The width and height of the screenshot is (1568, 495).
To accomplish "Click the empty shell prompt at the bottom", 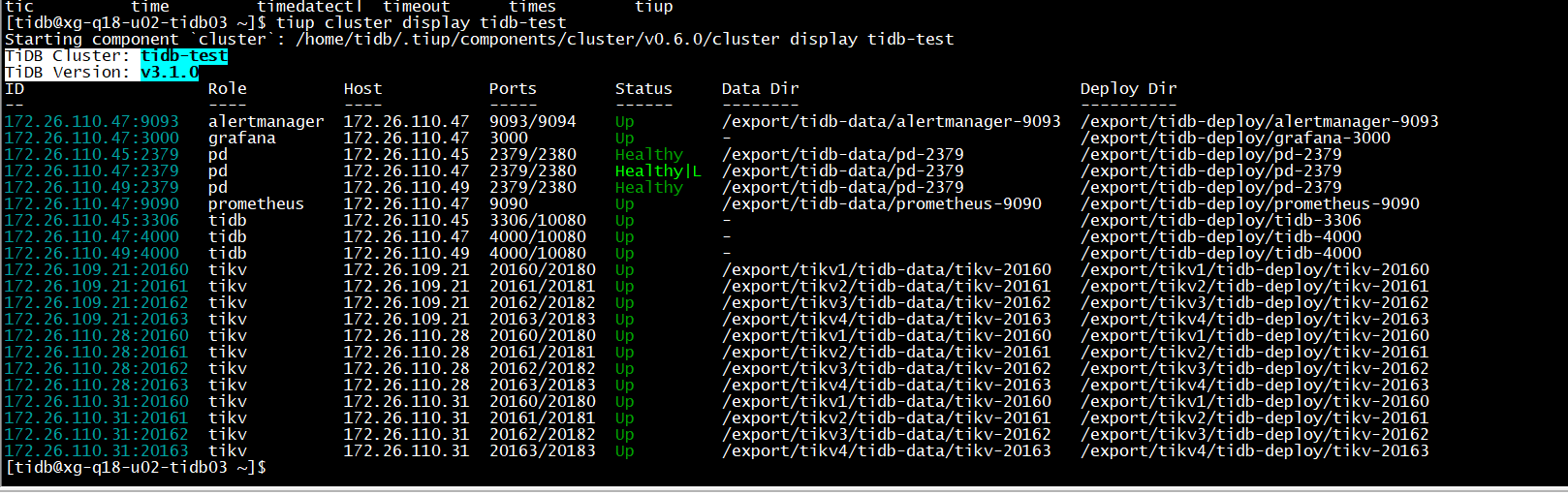I will coord(136,468).
